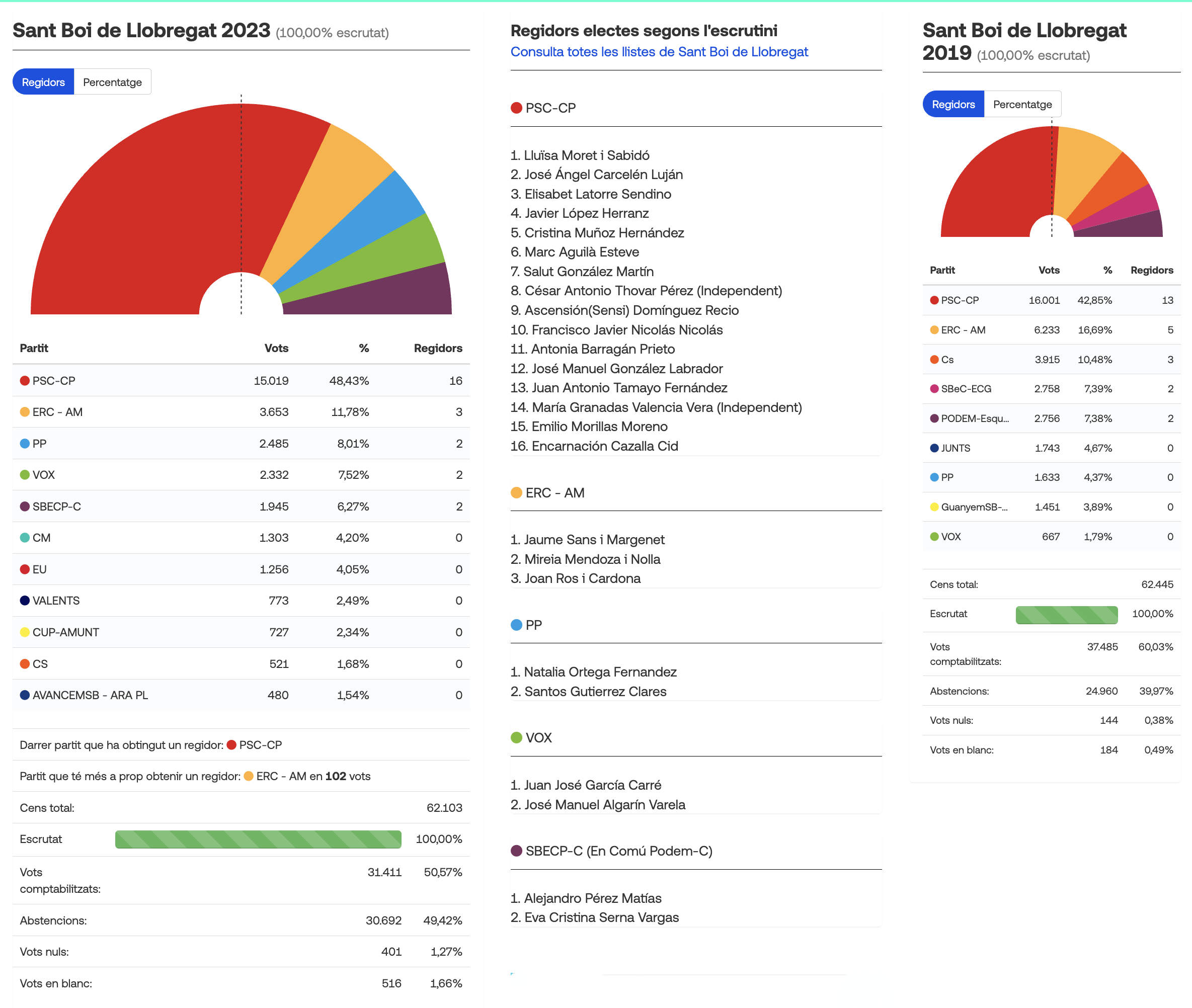Select Regidors view for 2023 chart

pyautogui.click(x=43, y=81)
